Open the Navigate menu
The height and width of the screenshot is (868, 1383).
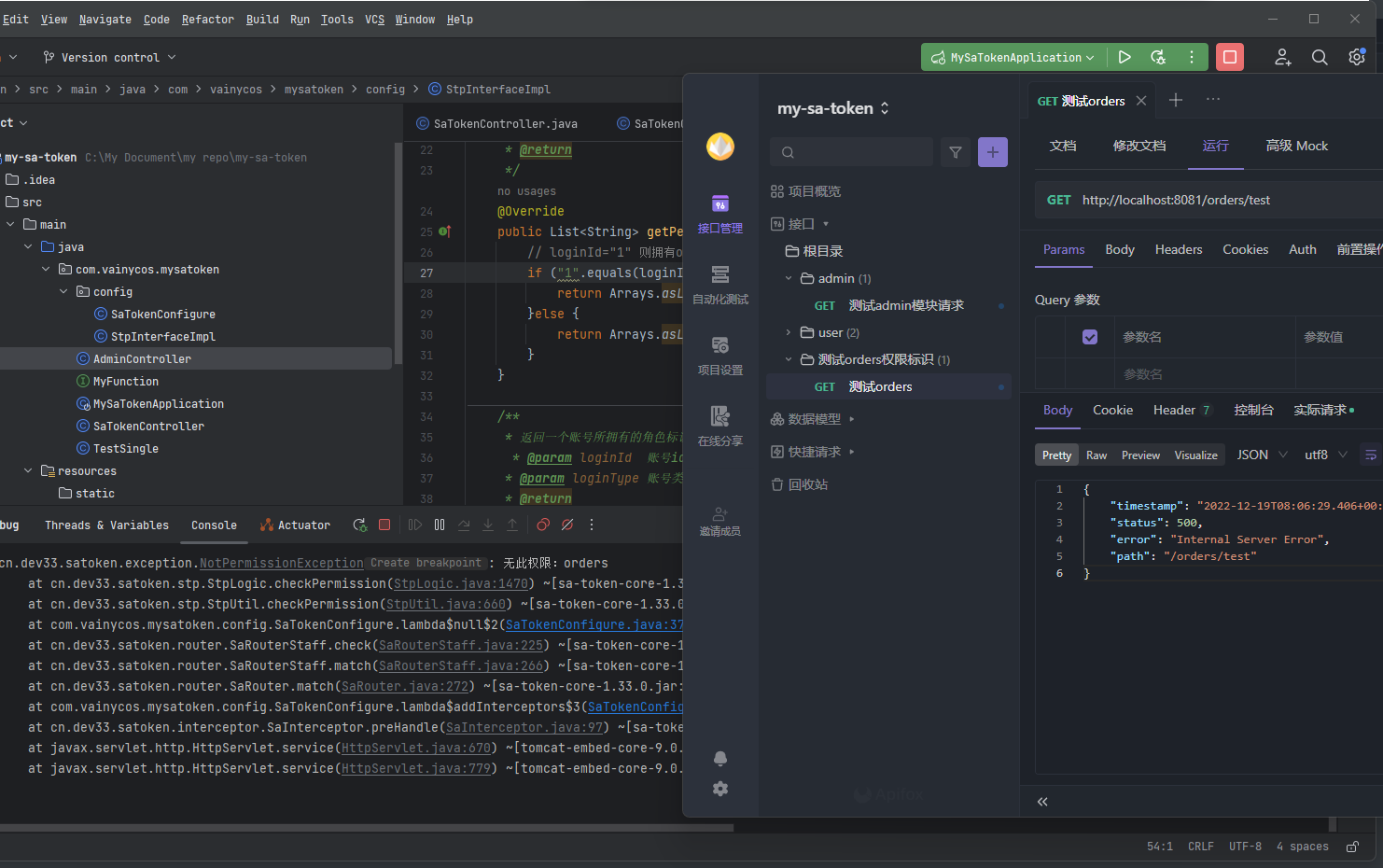click(x=105, y=19)
